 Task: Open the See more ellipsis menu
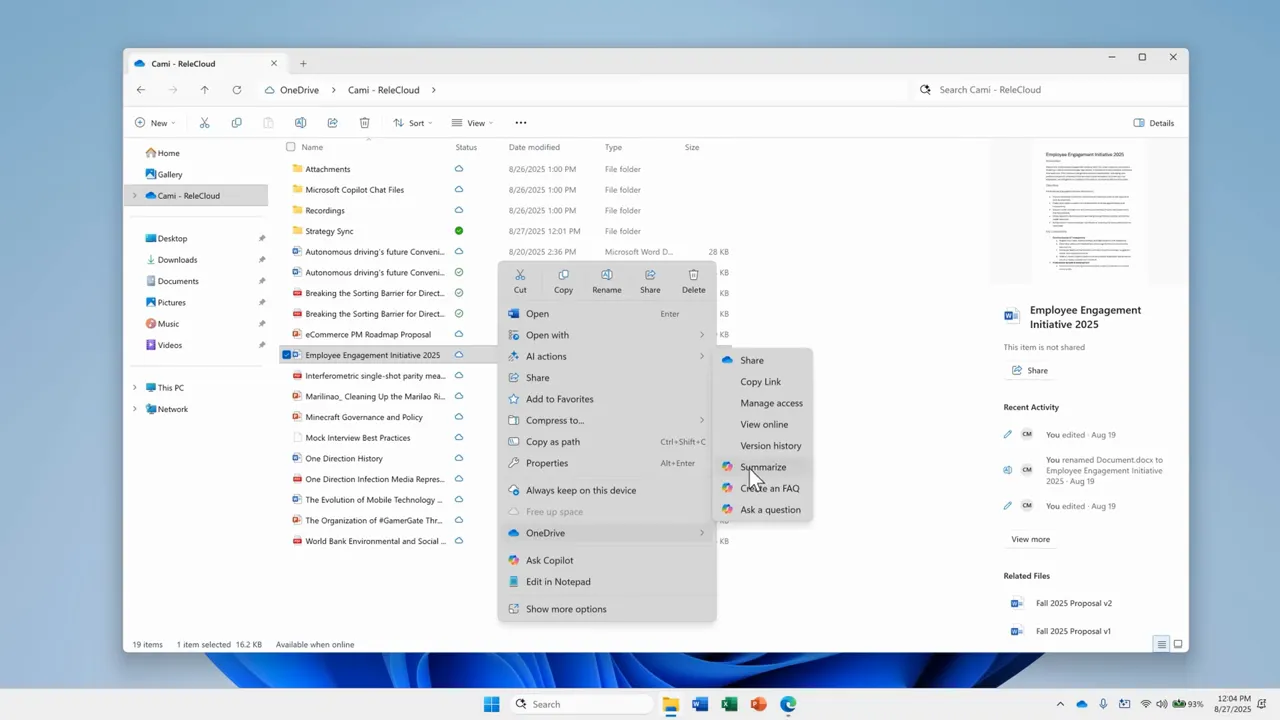coord(520,123)
